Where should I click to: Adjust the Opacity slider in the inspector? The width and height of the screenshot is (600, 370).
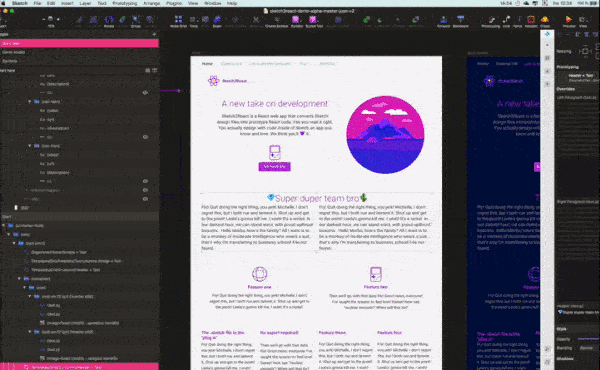[589, 339]
